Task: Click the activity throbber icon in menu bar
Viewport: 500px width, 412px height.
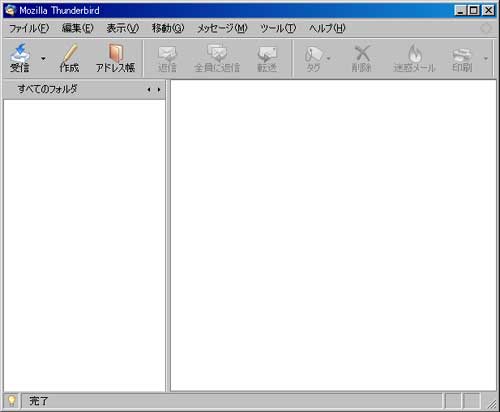Action: tap(486, 28)
